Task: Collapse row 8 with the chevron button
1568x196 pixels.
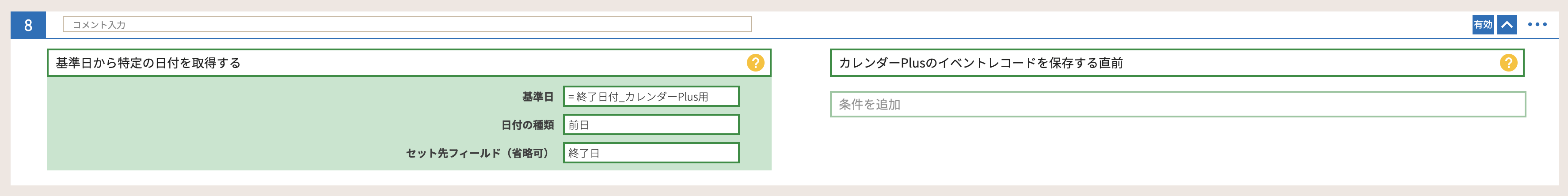Action: [1507, 24]
